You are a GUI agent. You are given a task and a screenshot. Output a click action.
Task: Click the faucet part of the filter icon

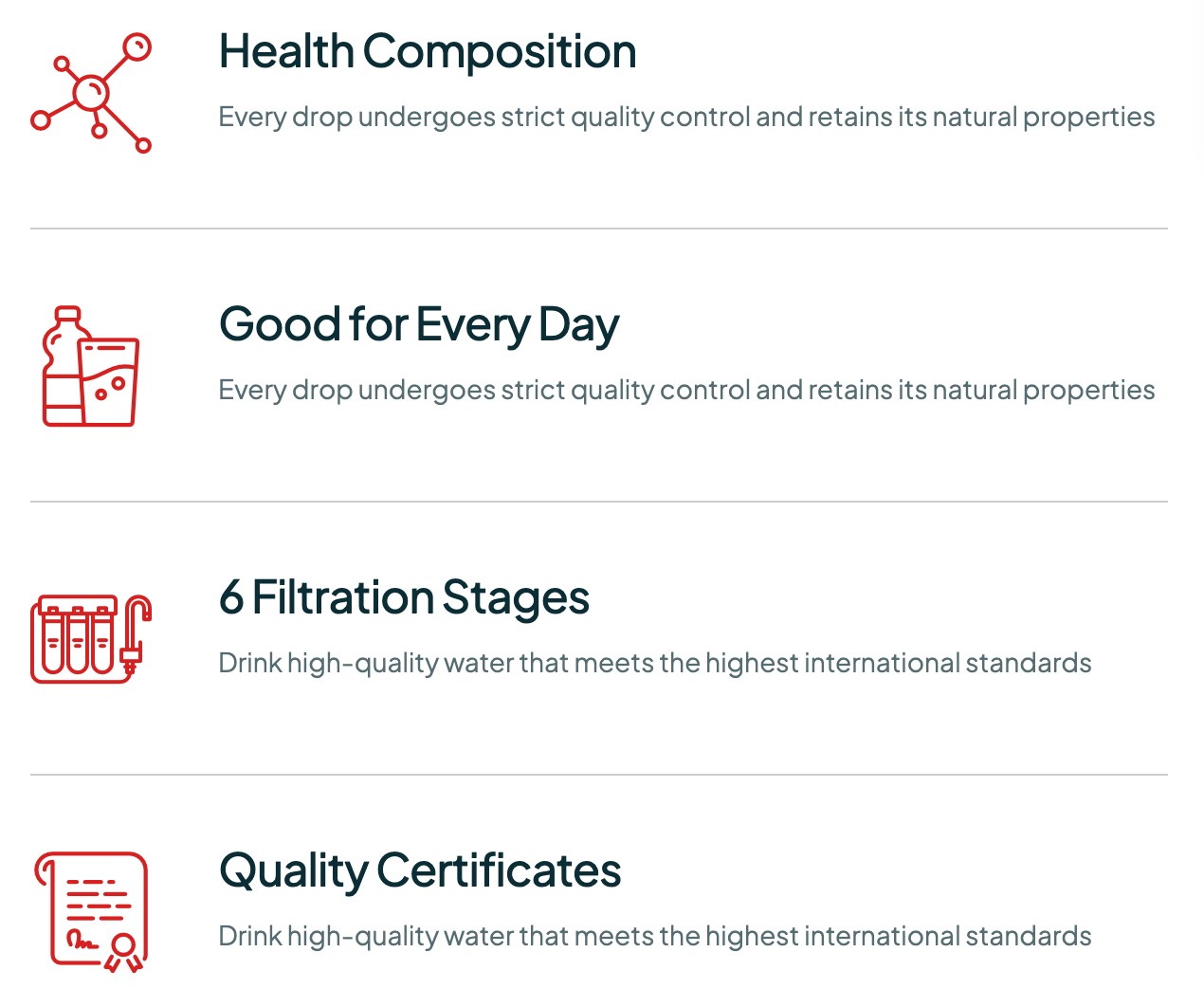point(136,634)
